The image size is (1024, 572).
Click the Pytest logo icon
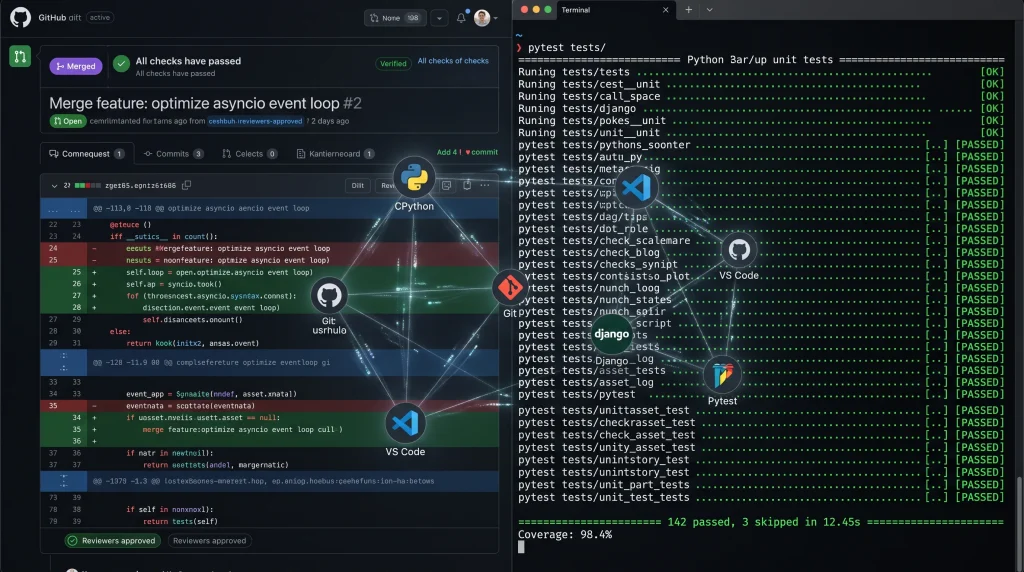point(722,375)
